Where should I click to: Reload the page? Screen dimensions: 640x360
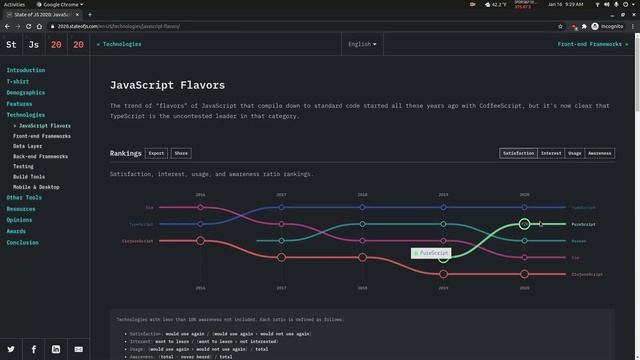pyautogui.click(x=28, y=27)
